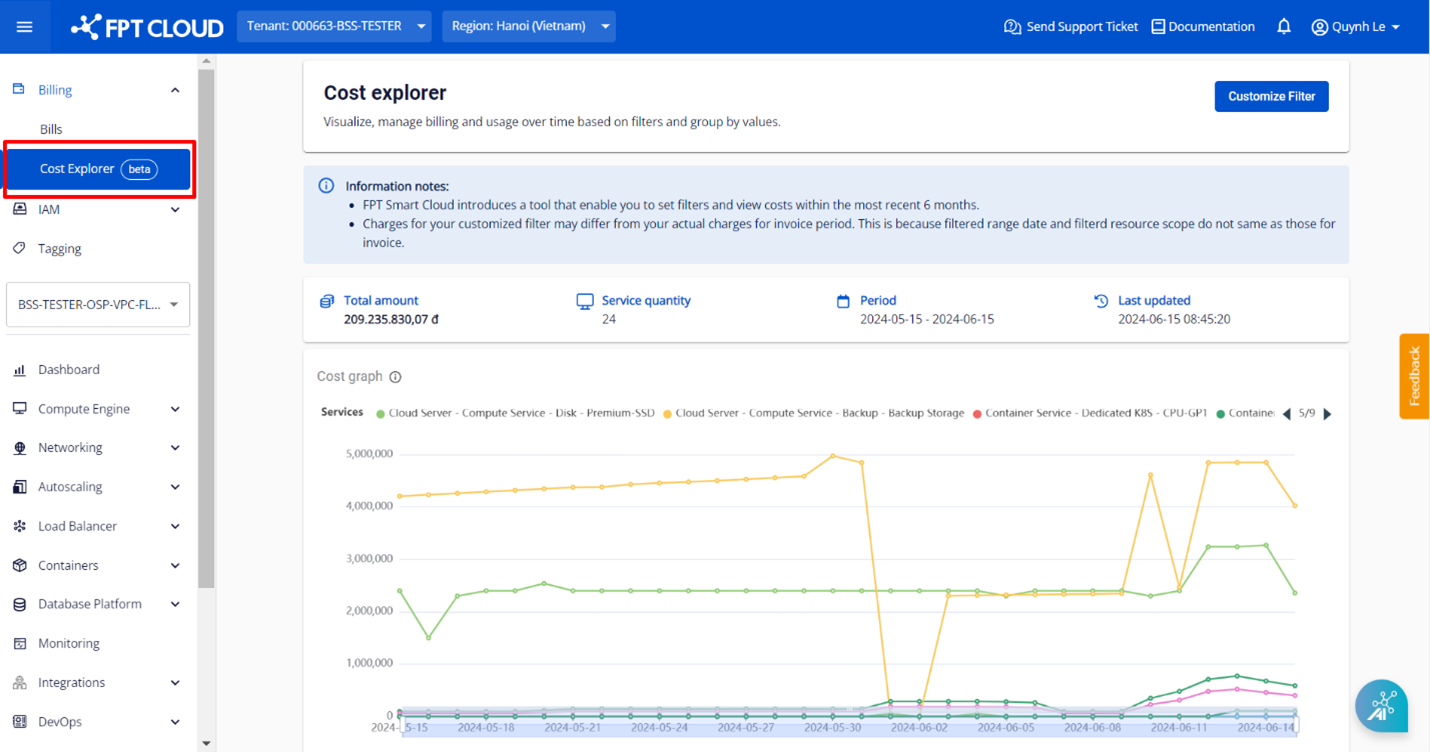Open the Tenant 000663-BSS-TESTER dropdown
This screenshot has width=1430, height=752.
(x=334, y=26)
